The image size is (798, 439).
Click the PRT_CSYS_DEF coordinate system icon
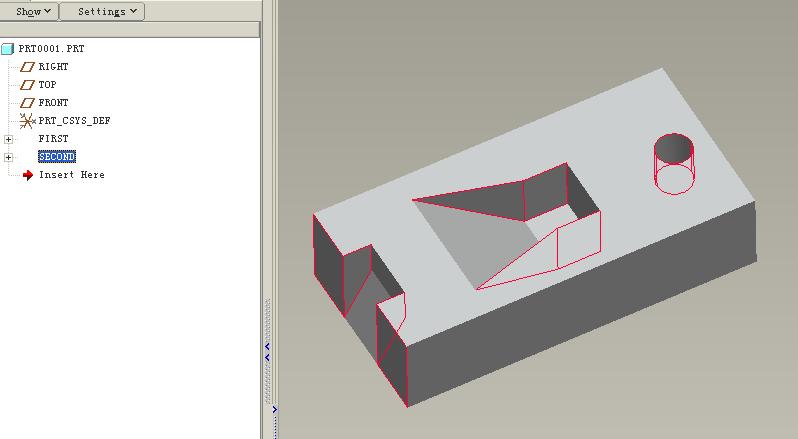pos(27,121)
